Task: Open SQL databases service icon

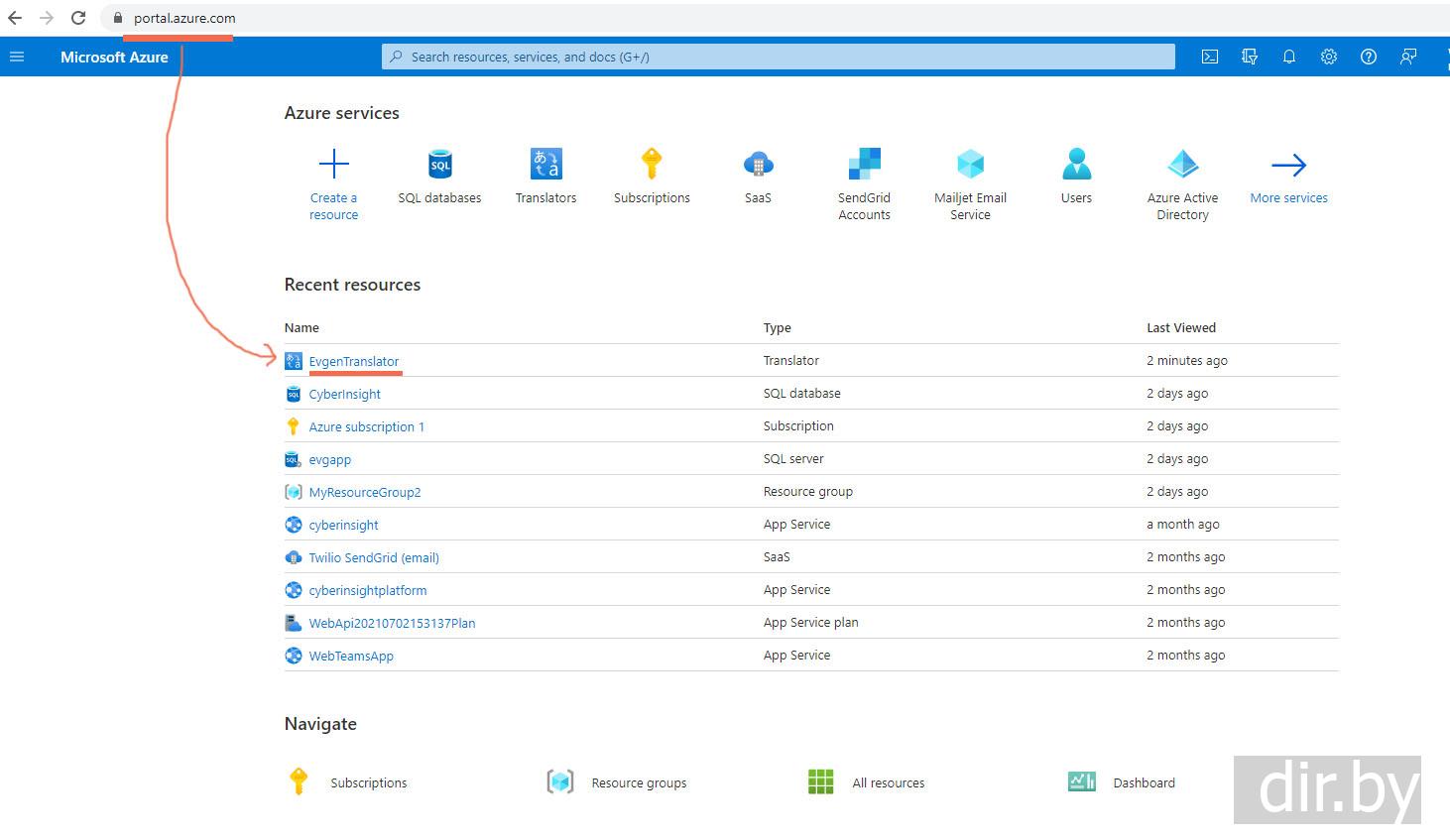Action: (x=439, y=165)
